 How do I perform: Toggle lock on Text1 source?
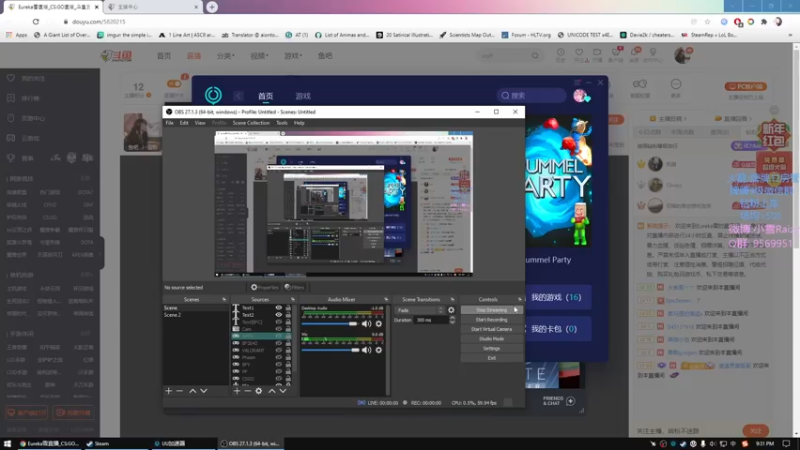[288, 308]
